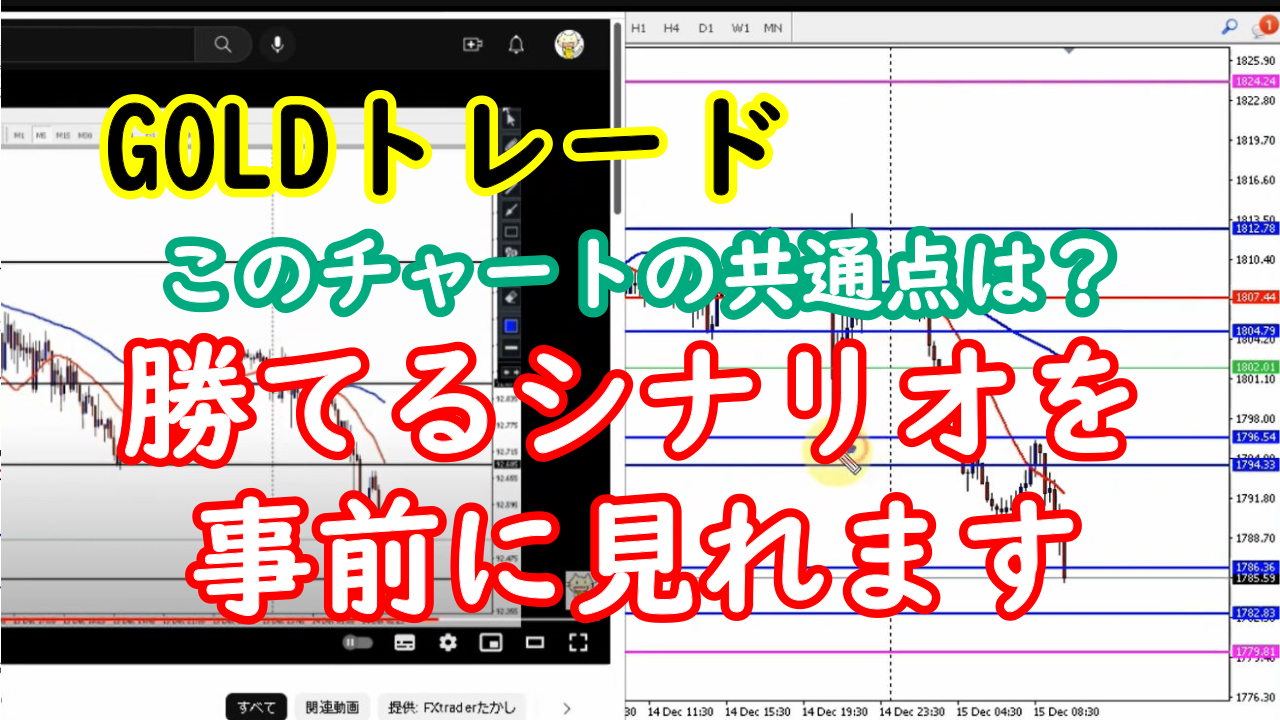Select the すべて filter chip
This screenshot has width=1280, height=720.
click(256, 708)
